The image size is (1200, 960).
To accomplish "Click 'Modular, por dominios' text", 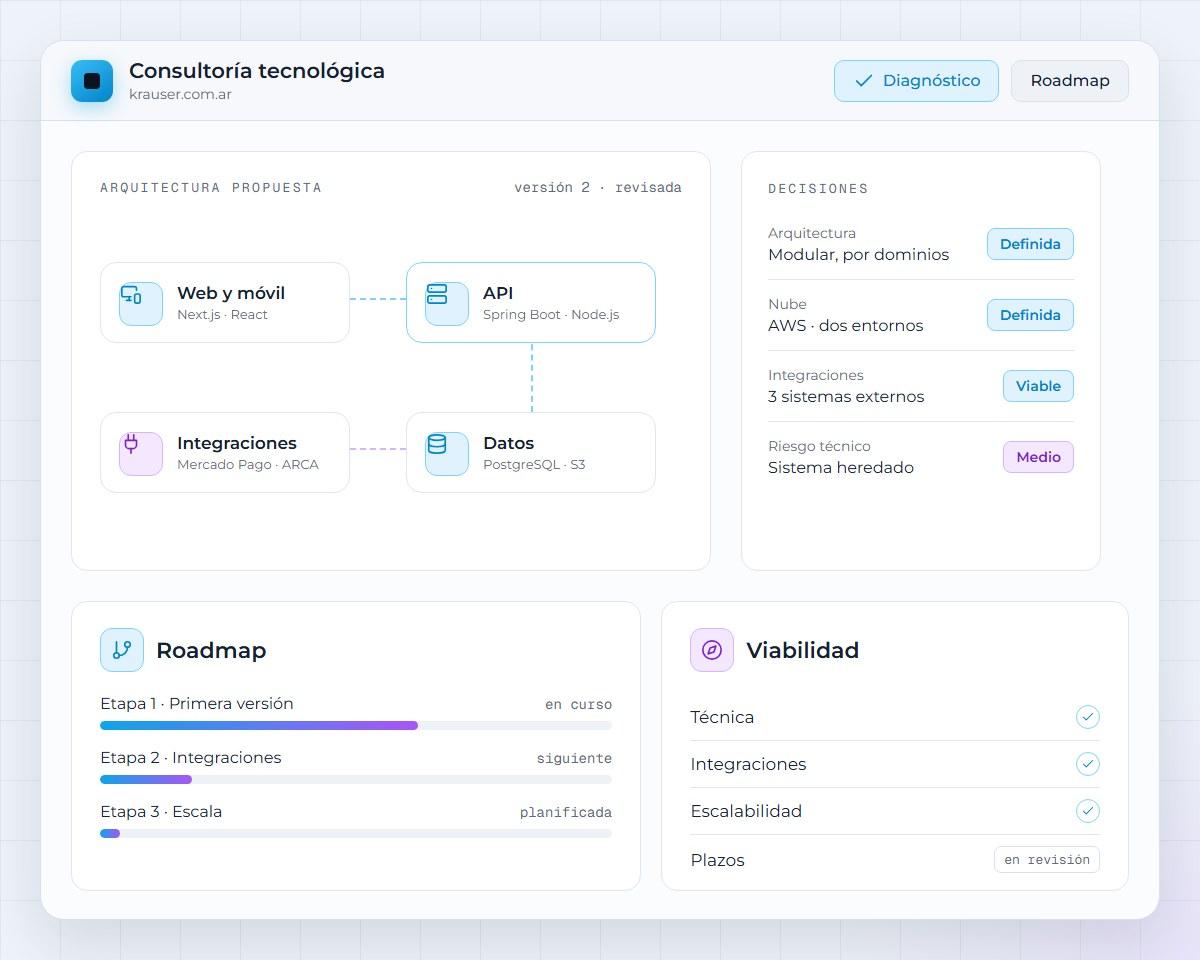I will click(858, 255).
